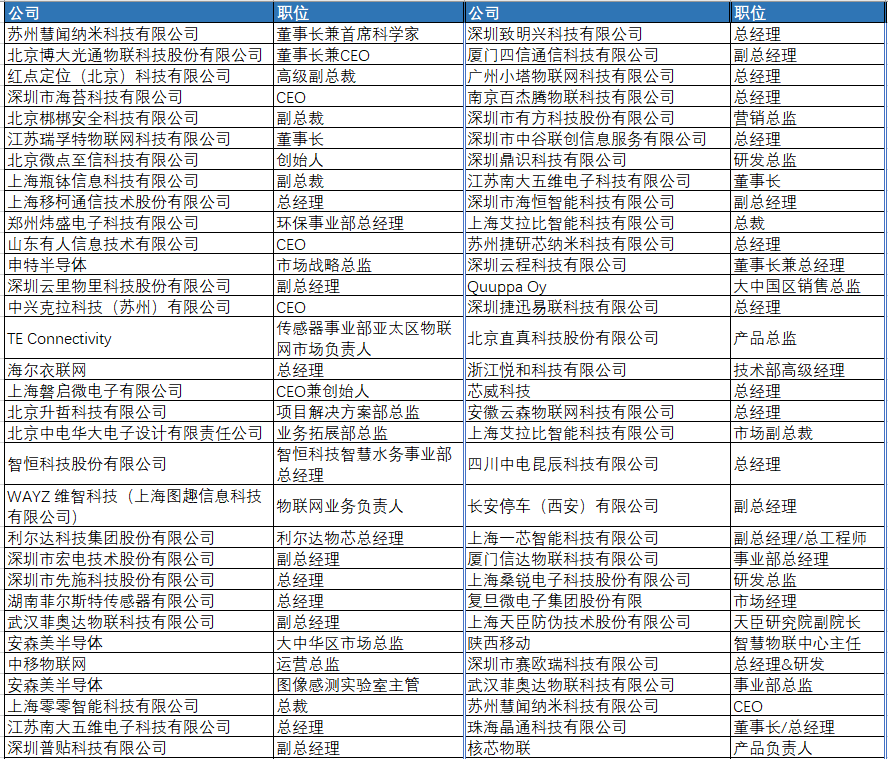Click 深圳致明兴科技有限公司
The width and height of the screenshot is (888, 759).
click(597, 34)
